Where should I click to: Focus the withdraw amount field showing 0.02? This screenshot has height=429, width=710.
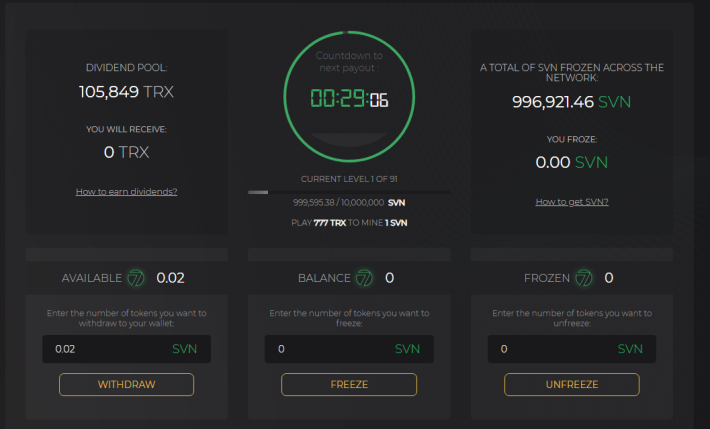[x=126, y=349]
